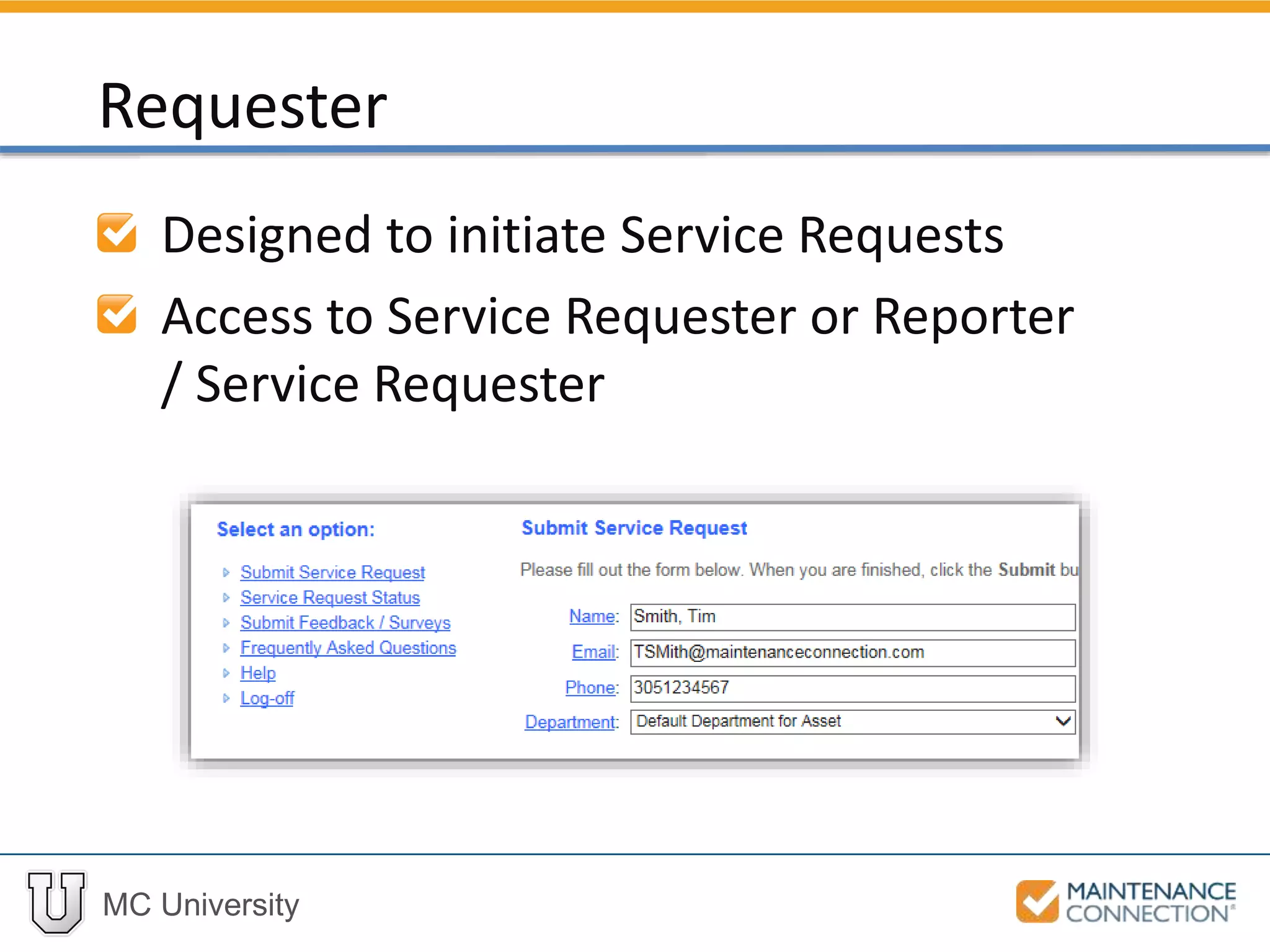Click the 'Please fill out the form below' instruction
The width and height of the screenshot is (1270, 952).
click(799, 570)
